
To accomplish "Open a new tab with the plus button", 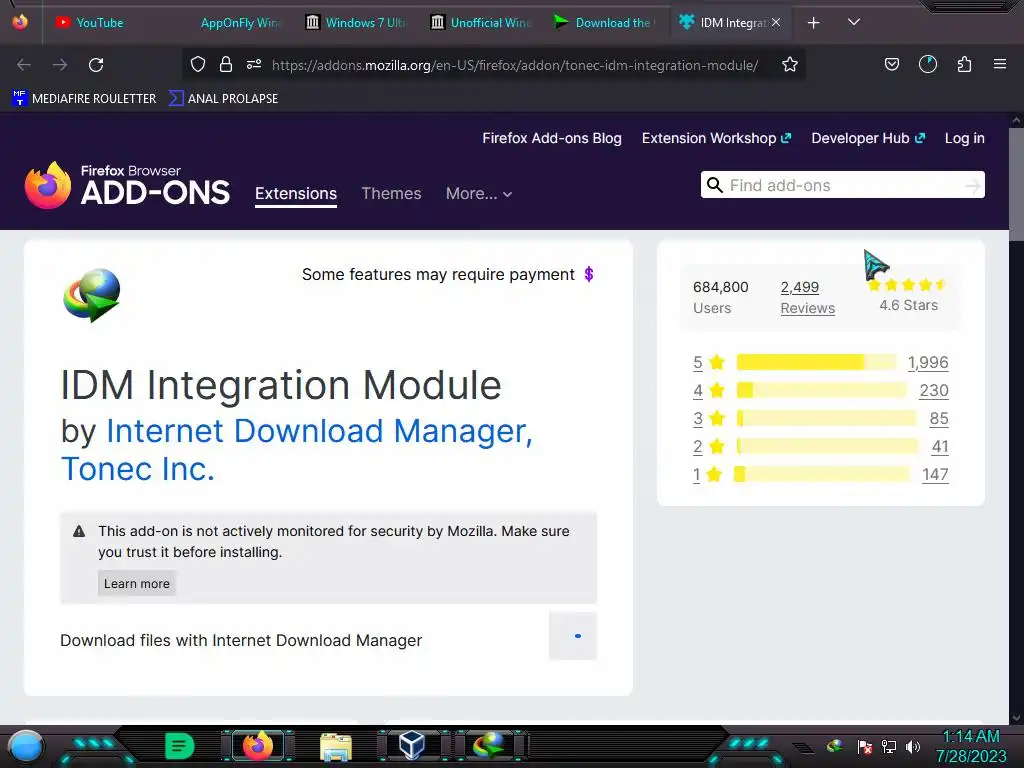I will click(x=814, y=23).
